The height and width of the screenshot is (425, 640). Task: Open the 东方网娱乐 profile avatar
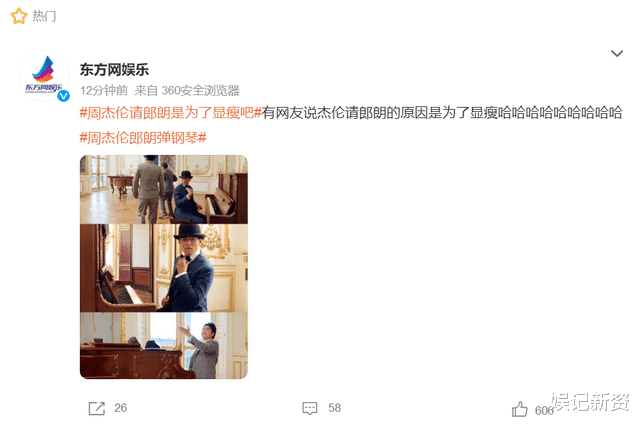point(44,76)
